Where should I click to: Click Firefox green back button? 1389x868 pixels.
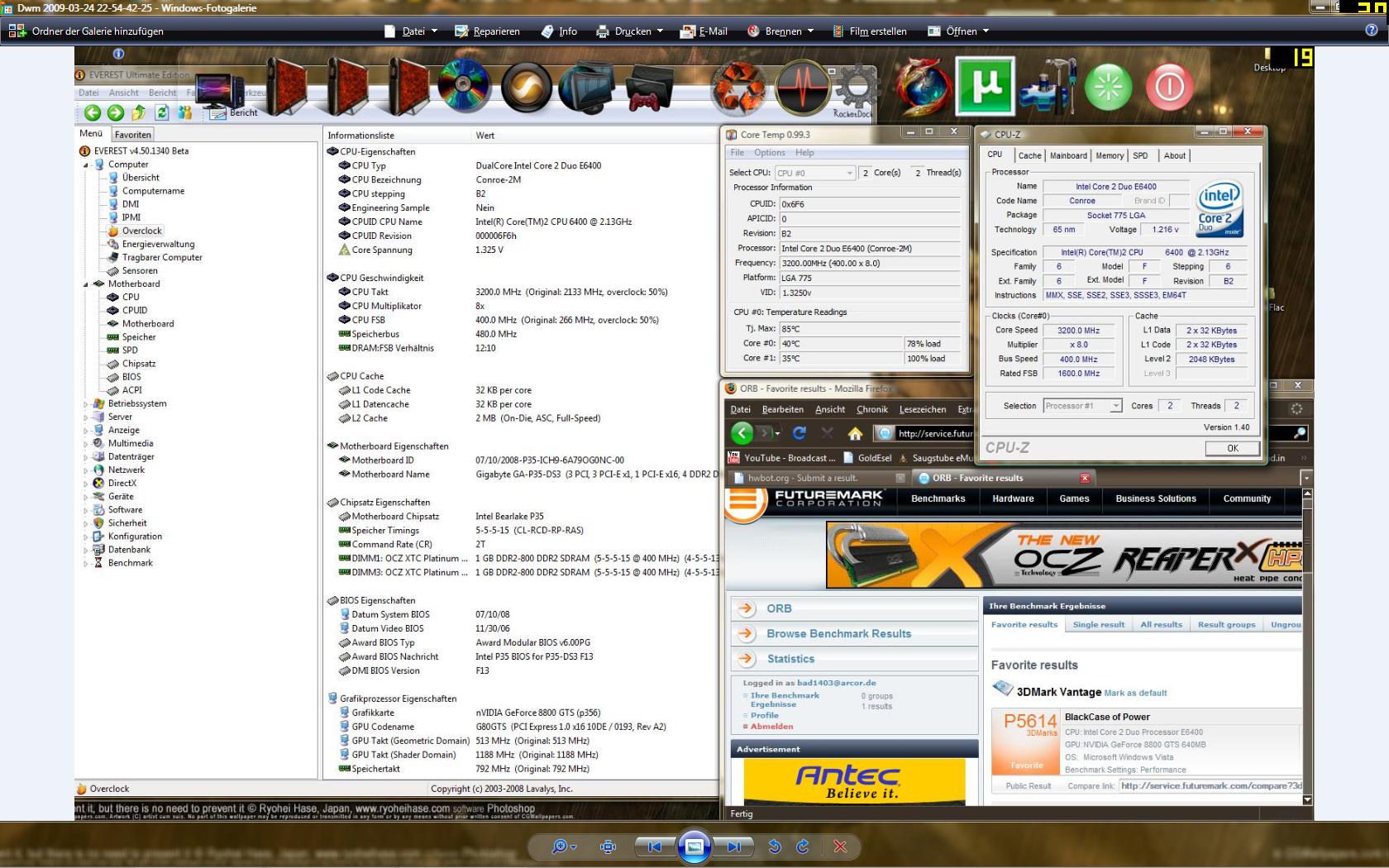pos(742,432)
